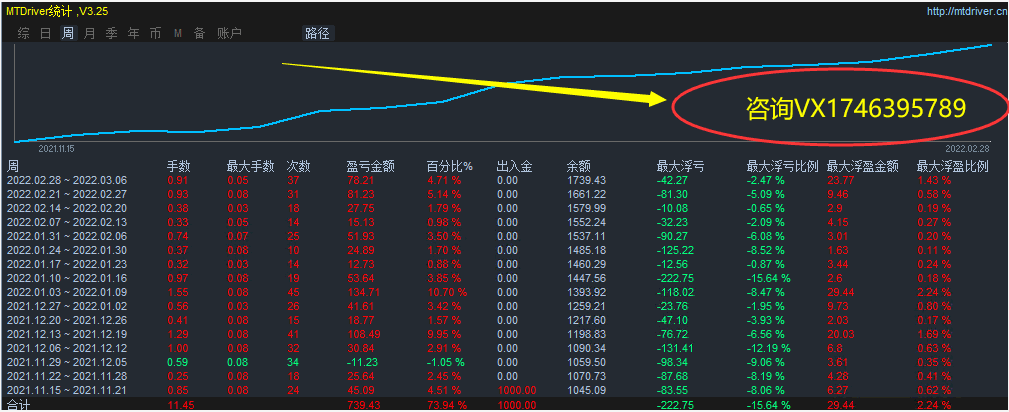Select week 2022.02.07 ~ 2022.02.13
The height and width of the screenshot is (412, 1009).
[69, 221]
